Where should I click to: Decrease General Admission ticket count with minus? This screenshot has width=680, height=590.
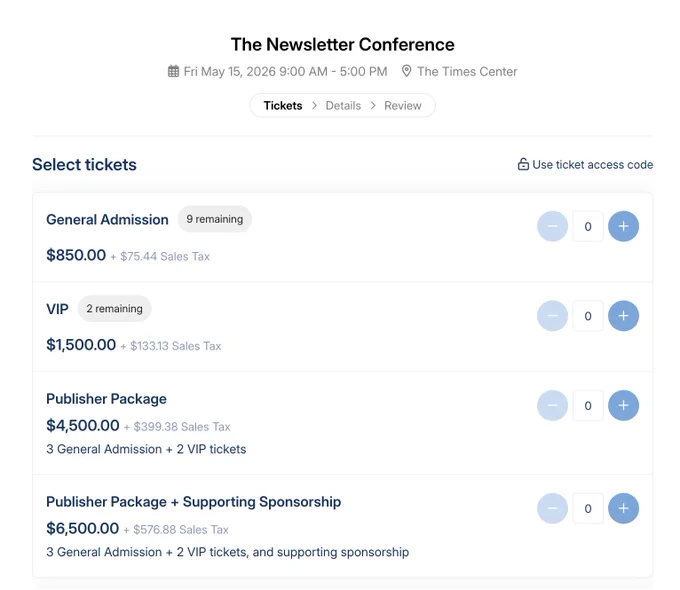pyautogui.click(x=552, y=226)
